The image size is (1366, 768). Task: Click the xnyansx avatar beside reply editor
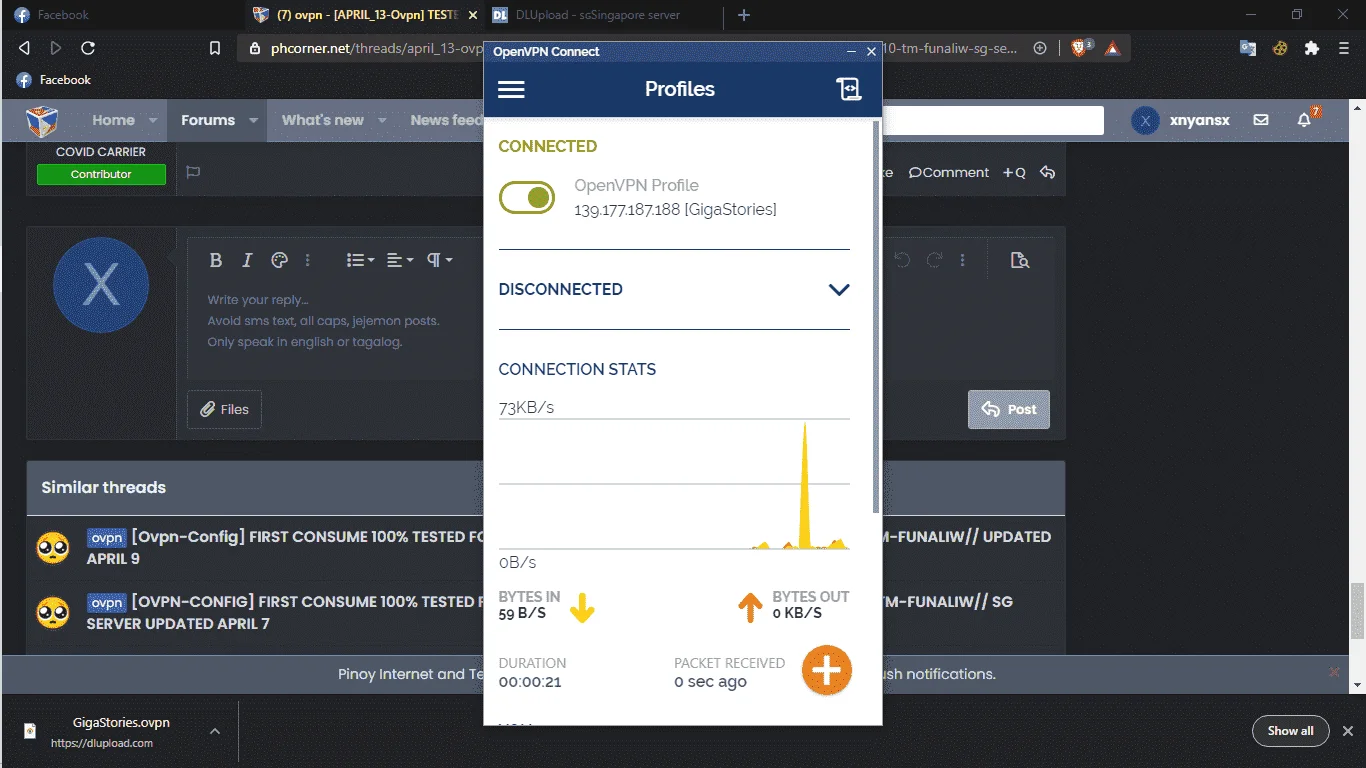click(101, 285)
